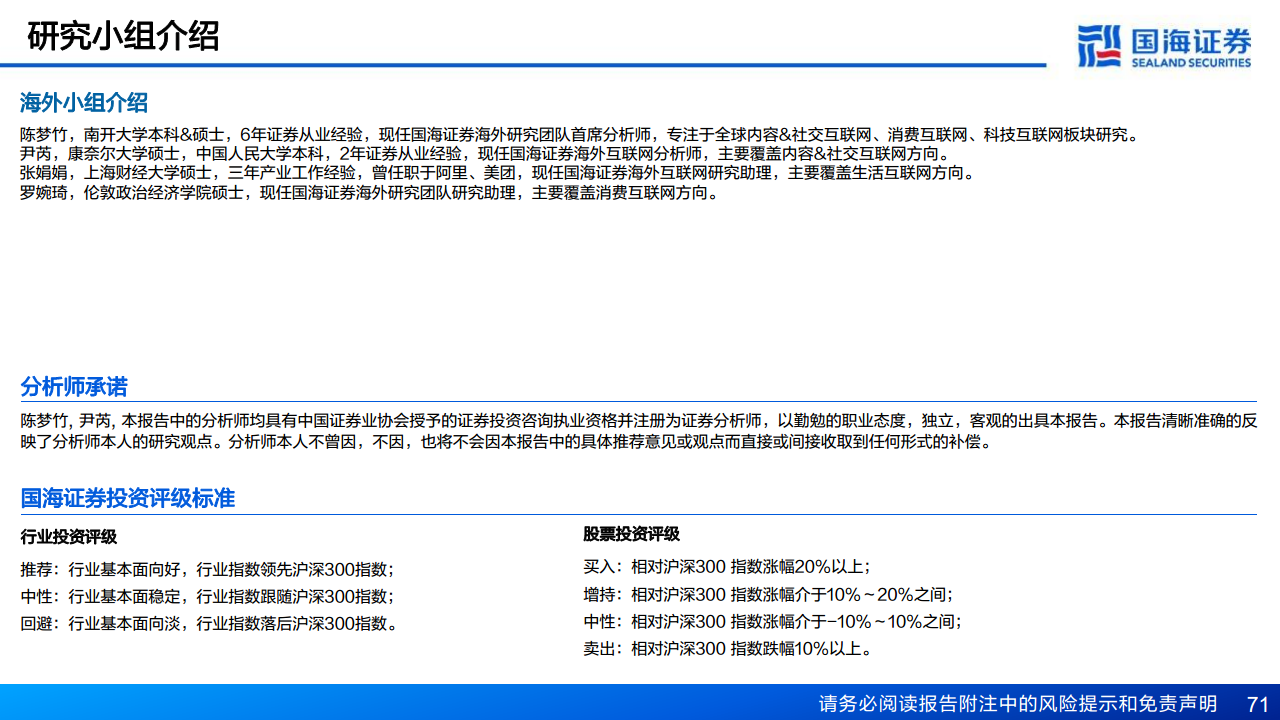Viewport: 1280px width, 720px height.
Task: Select the heading 分析师承诺
Action: 74,387
